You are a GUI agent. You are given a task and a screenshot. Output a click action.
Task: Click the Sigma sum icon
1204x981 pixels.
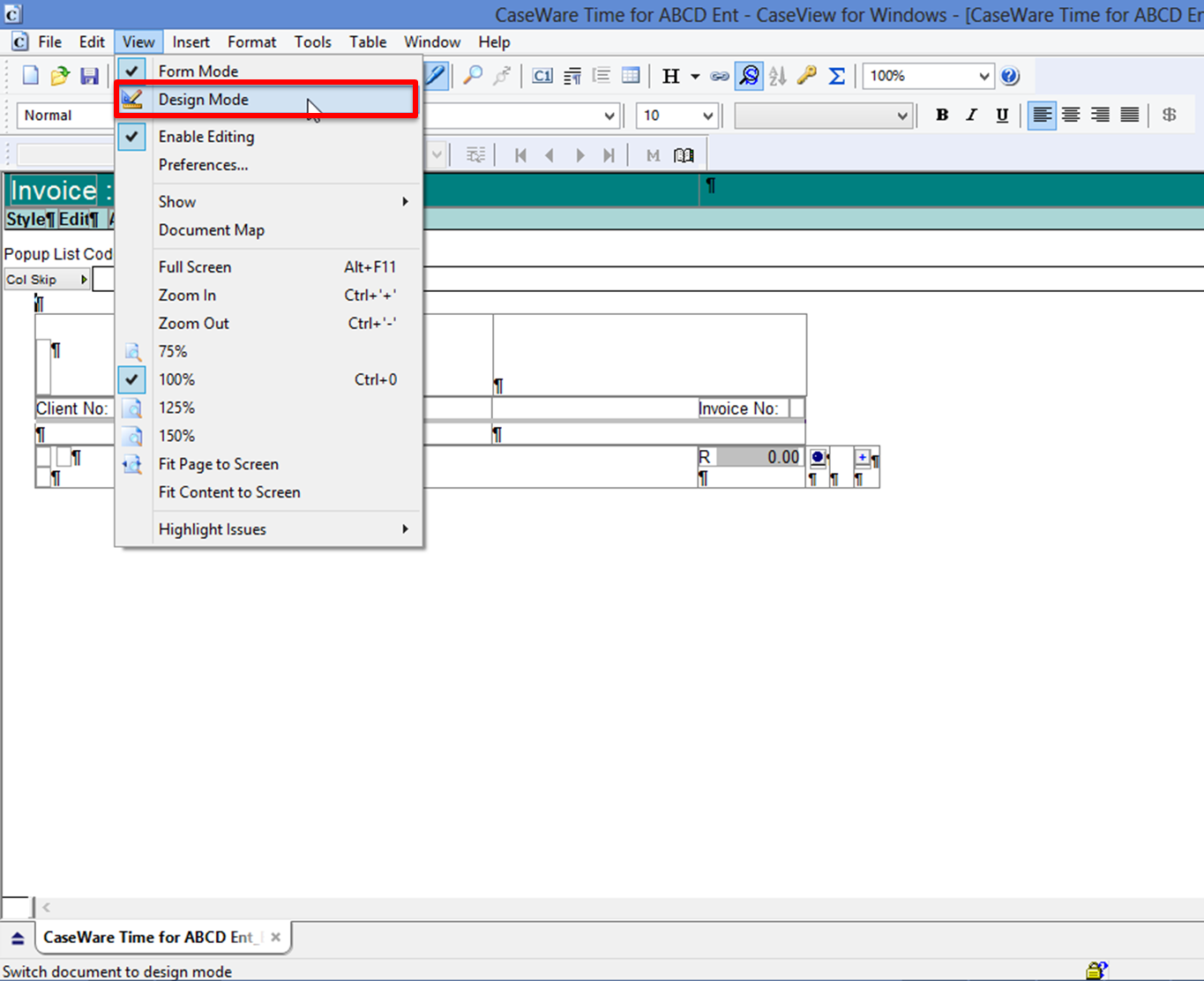[837, 77]
